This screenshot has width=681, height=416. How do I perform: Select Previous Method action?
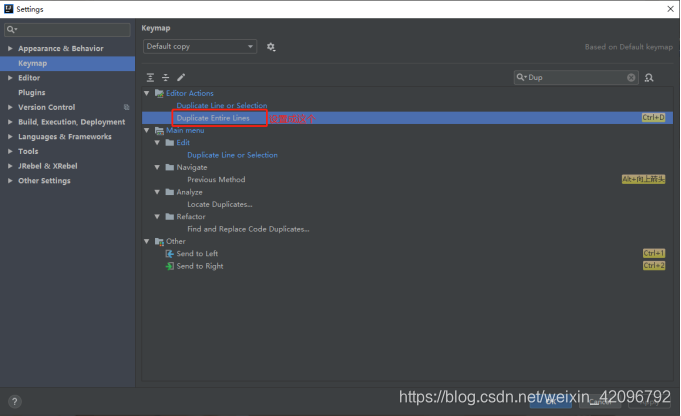[216, 179]
